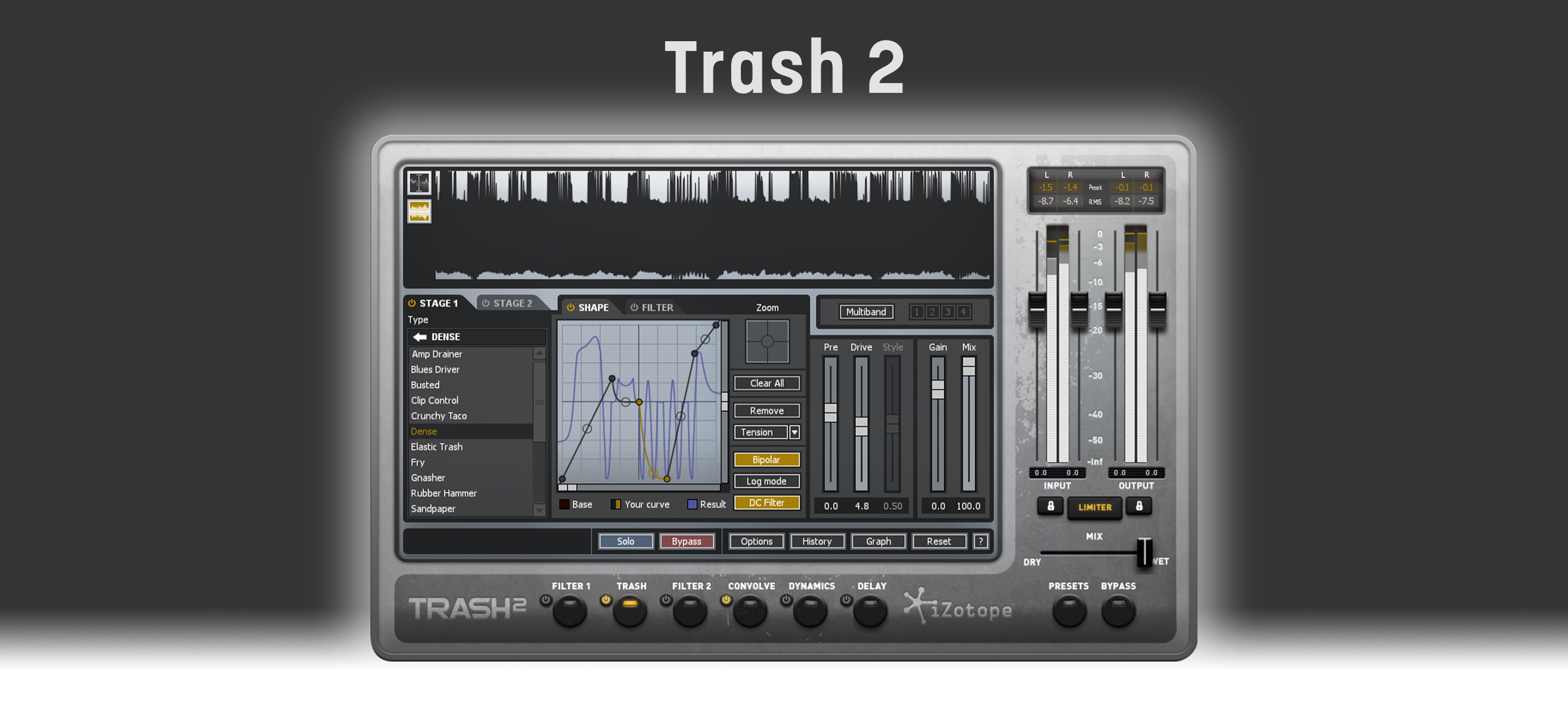The height and width of the screenshot is (706, 1568).
Task: Open the Convolve module knob button
Action: coord(750,611)
